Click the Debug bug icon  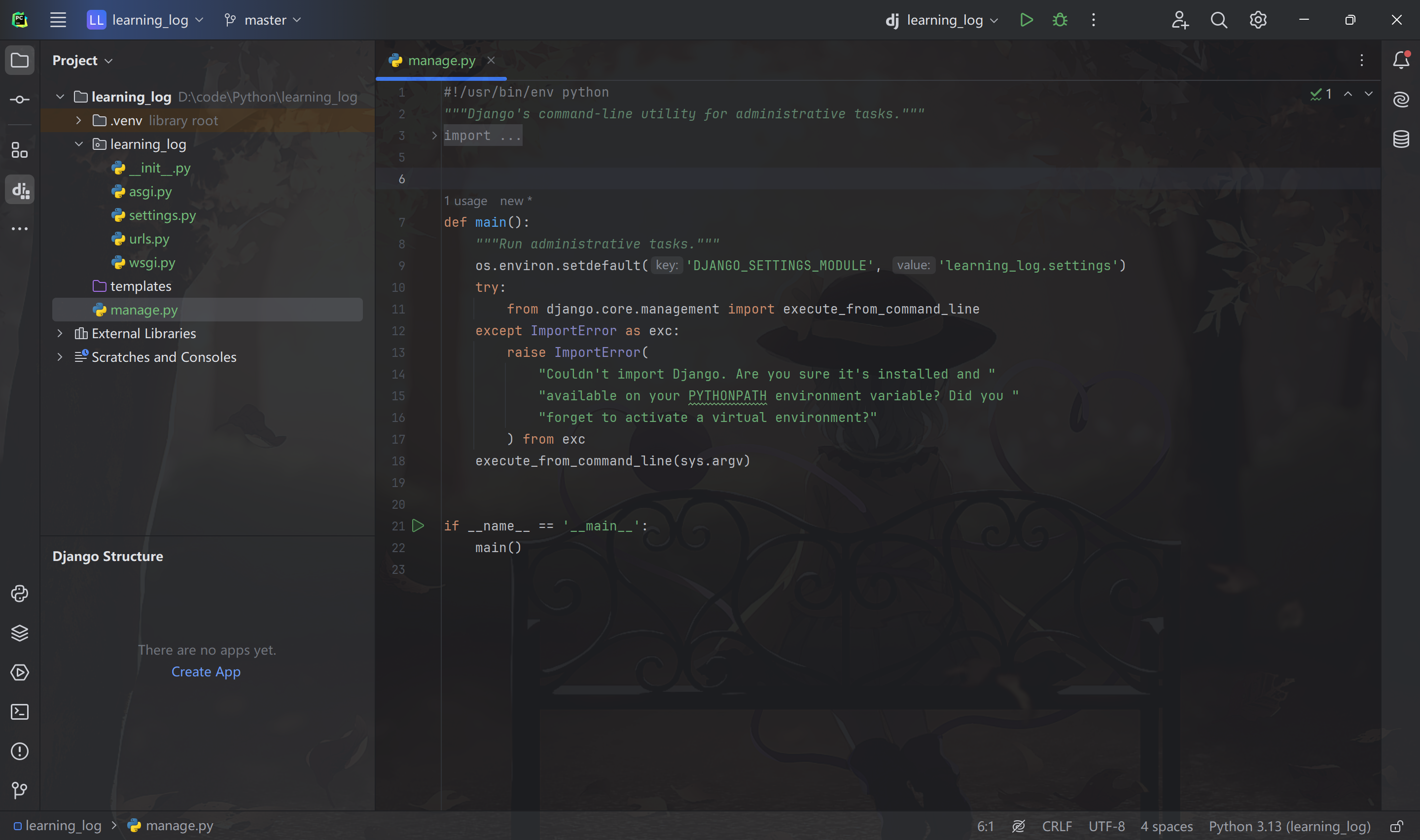pos(1060,20)
